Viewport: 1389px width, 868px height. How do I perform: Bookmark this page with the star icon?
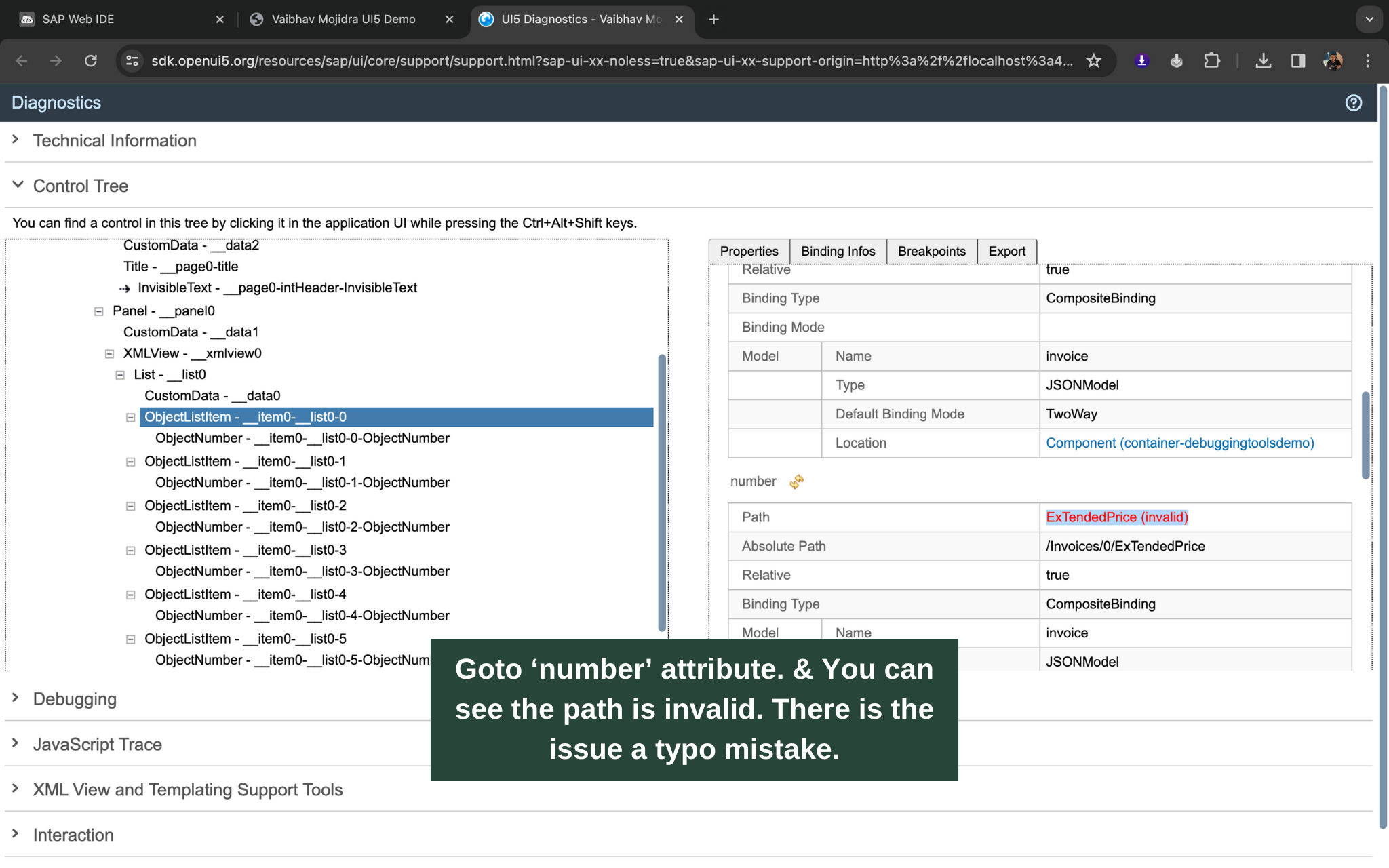[1093, 61]
